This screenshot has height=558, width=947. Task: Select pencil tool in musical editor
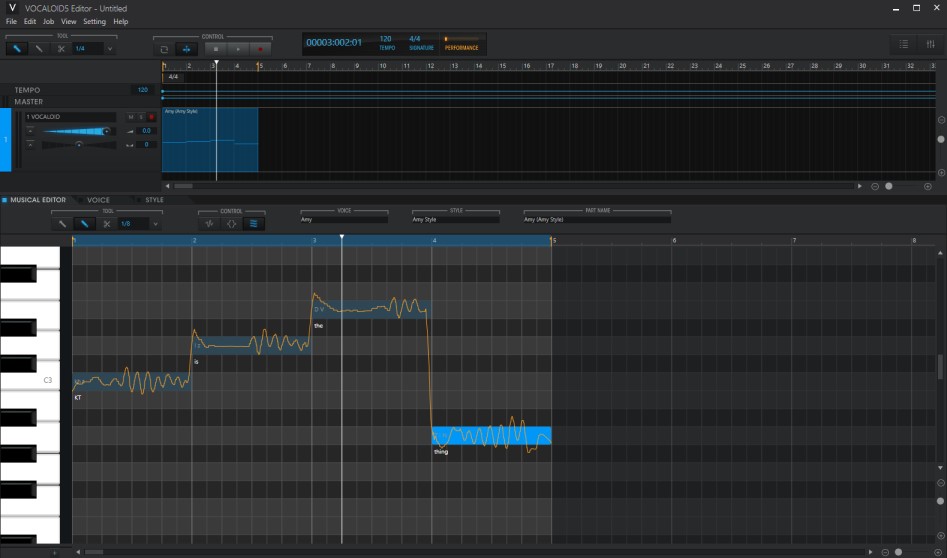point(85,223)
